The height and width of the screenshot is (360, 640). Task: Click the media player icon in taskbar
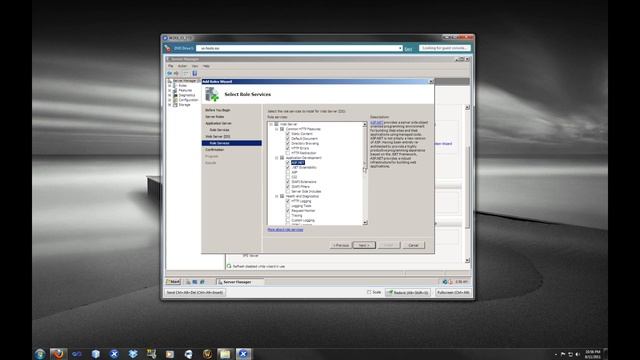pos(169,354)
